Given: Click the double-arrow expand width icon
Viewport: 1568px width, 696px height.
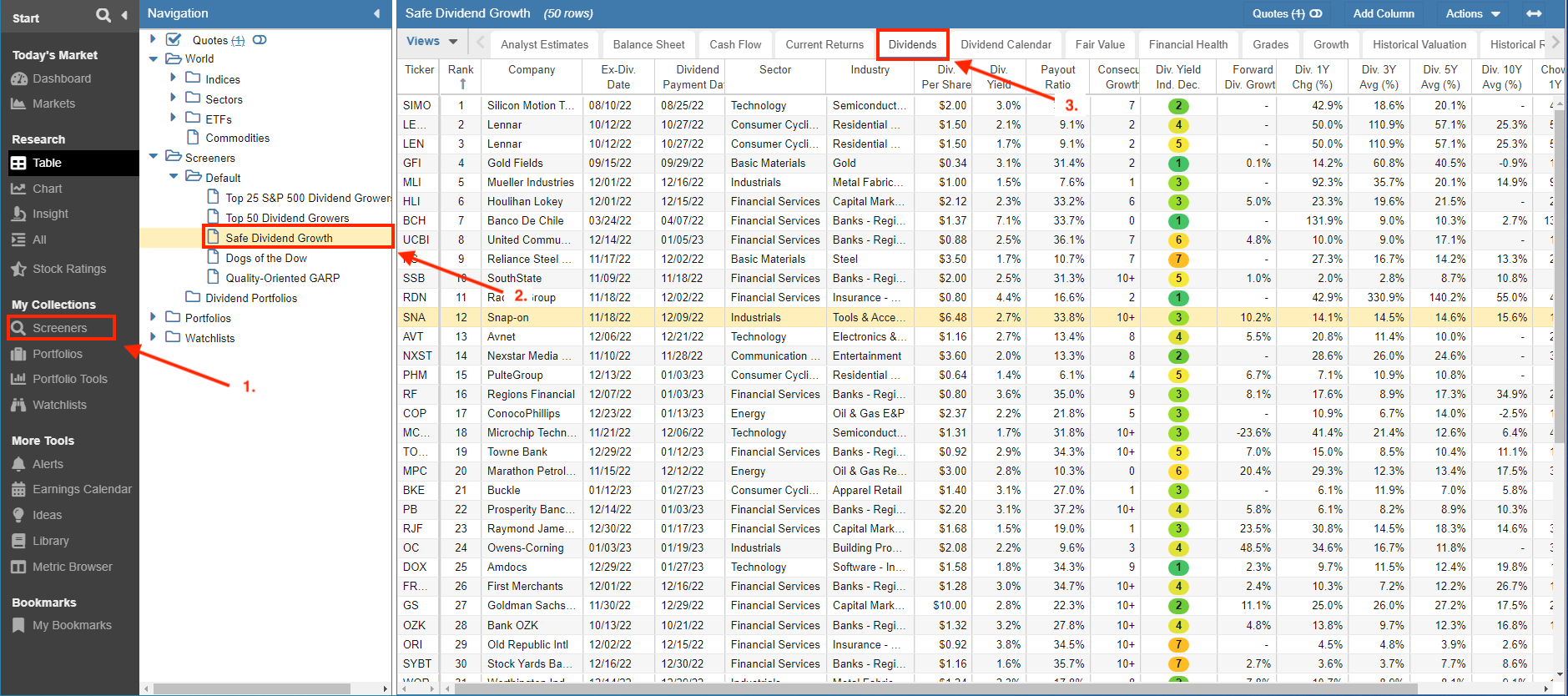Looking at the screenshot, I should point(1534,13).
